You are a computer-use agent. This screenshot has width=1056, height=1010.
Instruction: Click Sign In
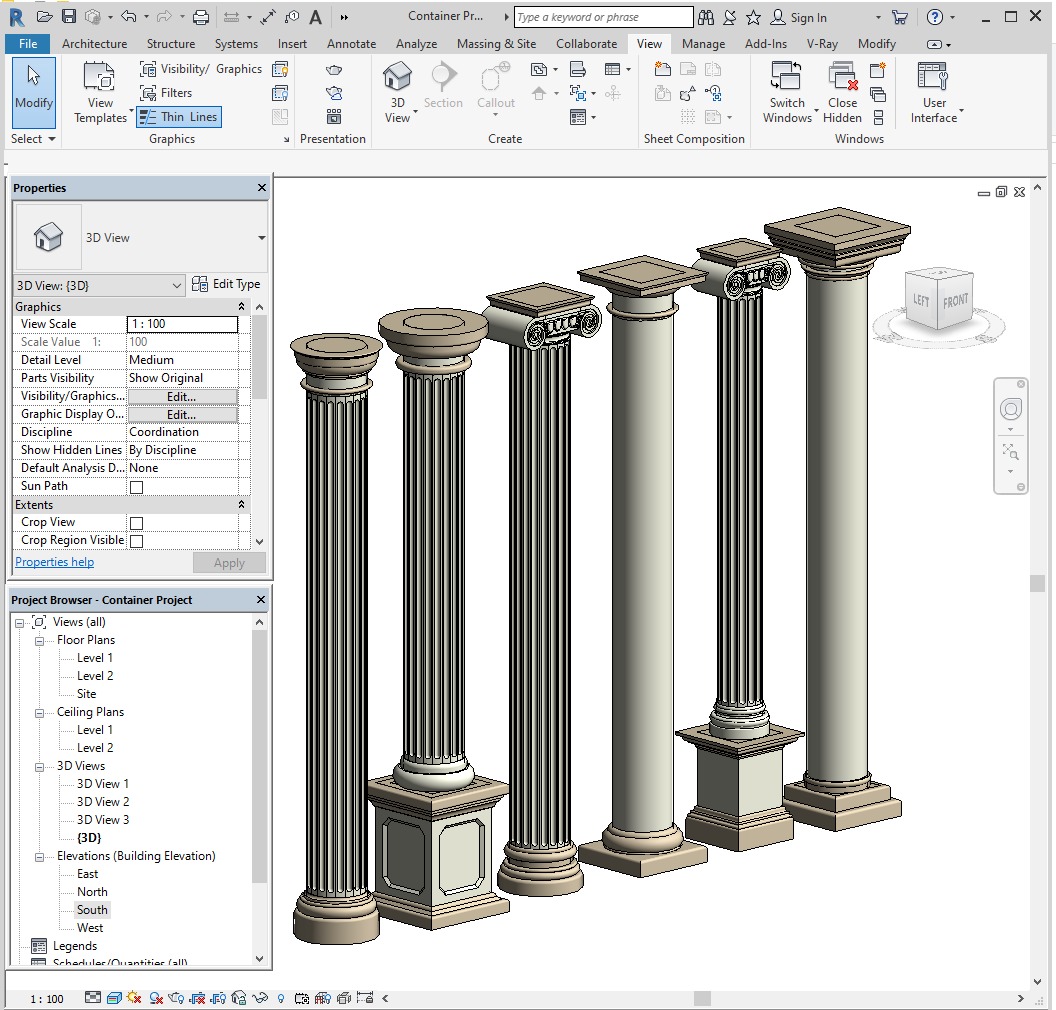[799, 18]
